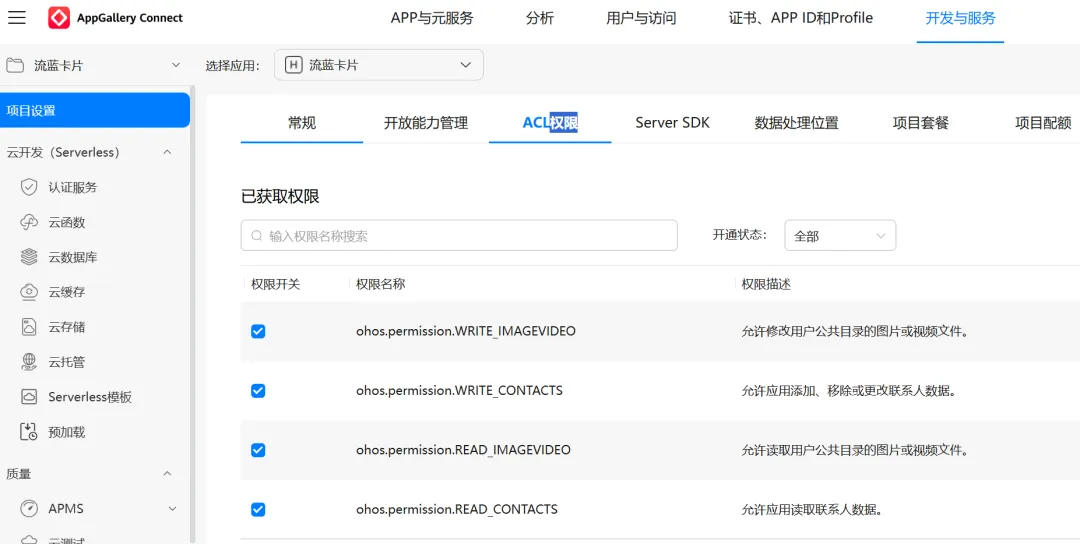Open the 项目设置 sidebar item
This screenshot has height=544, width=1080.
point(95,110)
